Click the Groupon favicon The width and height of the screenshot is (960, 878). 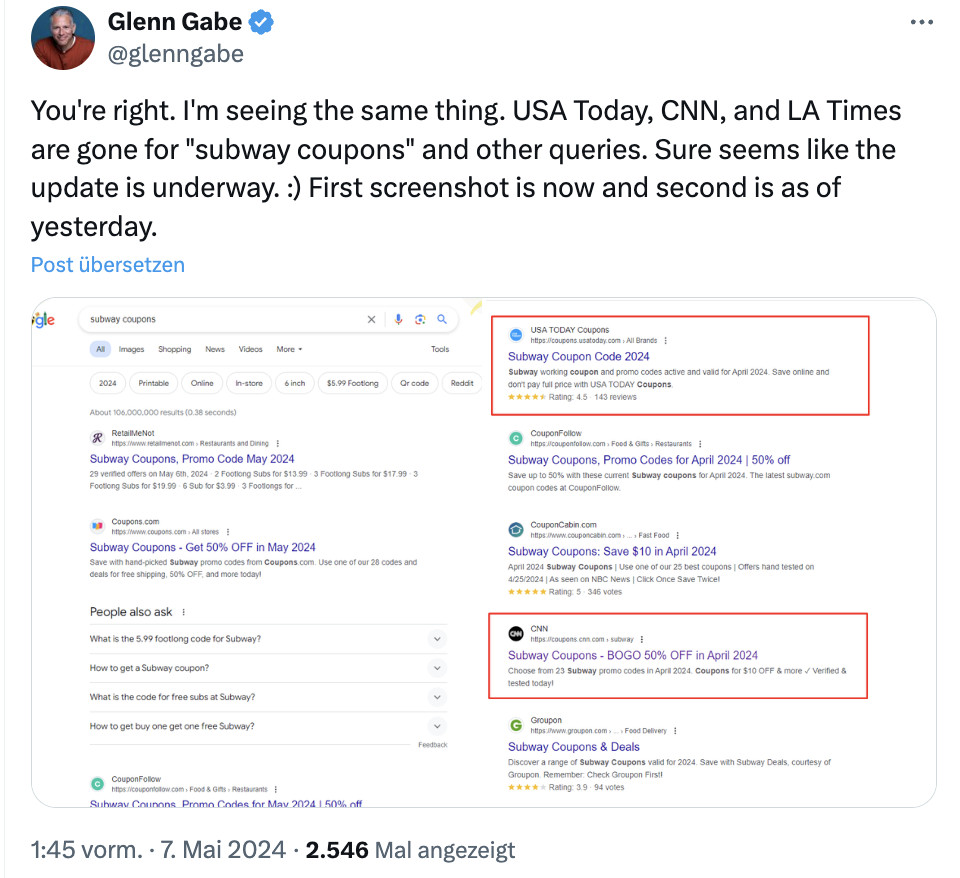pyautogui.click(x=515, y=722)
